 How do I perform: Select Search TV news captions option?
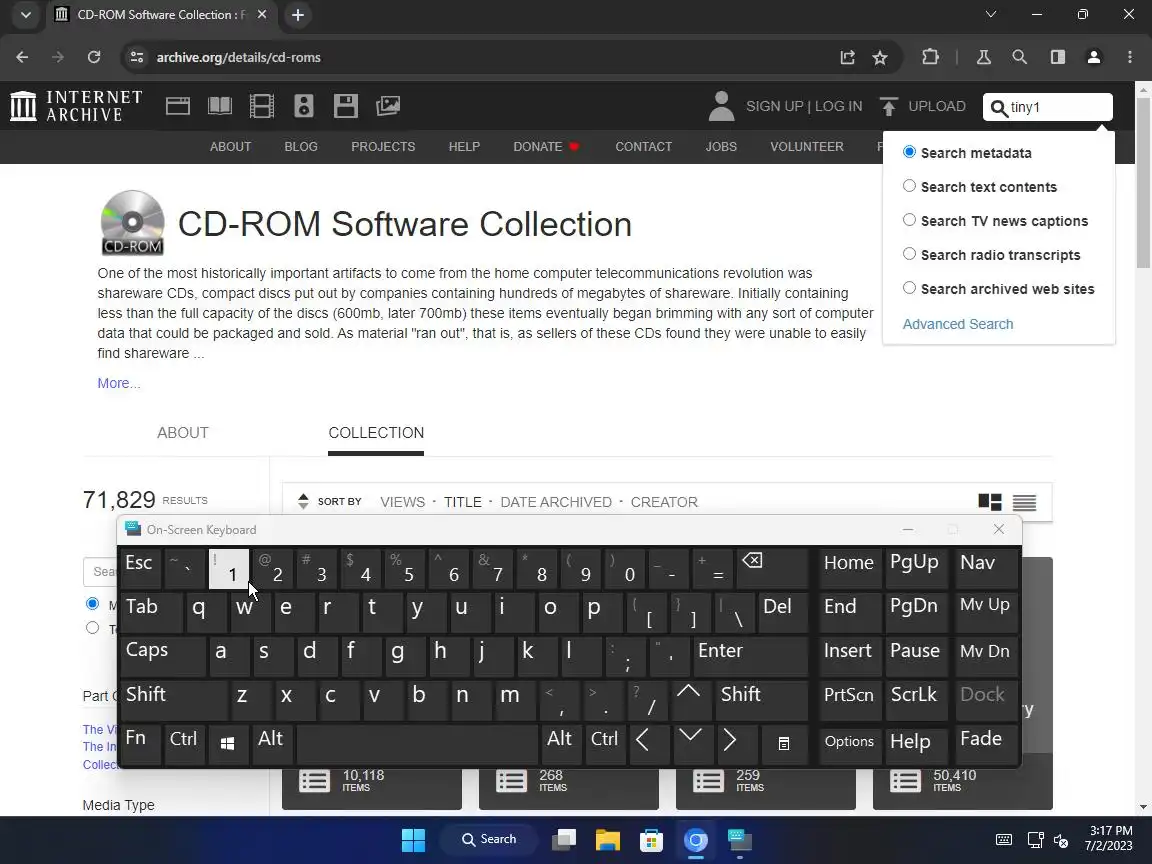pyautogui.click(x=910, y=220)
